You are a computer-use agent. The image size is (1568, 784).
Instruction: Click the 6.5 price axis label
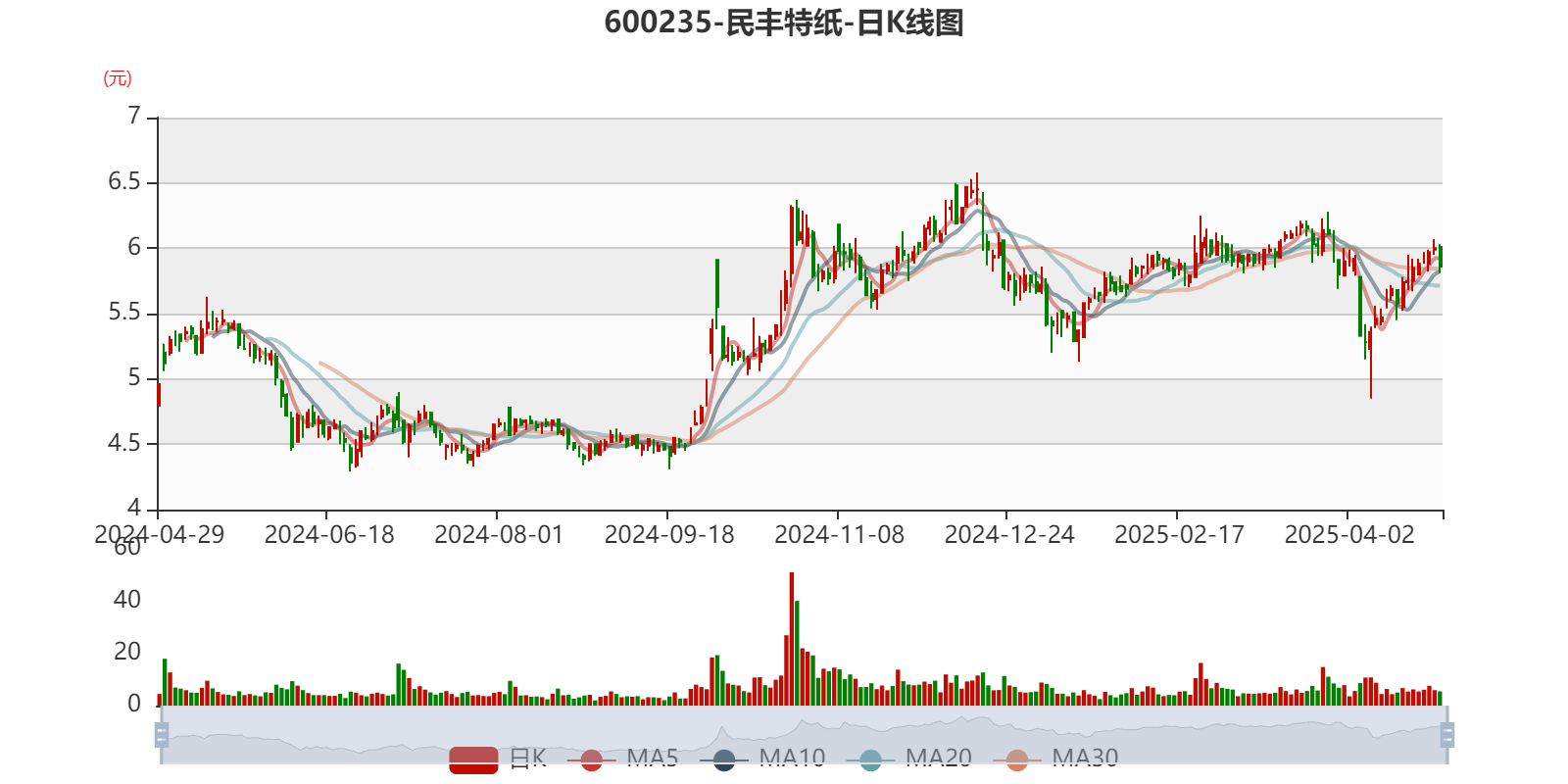pyautogui.click(x=124, y=182)
